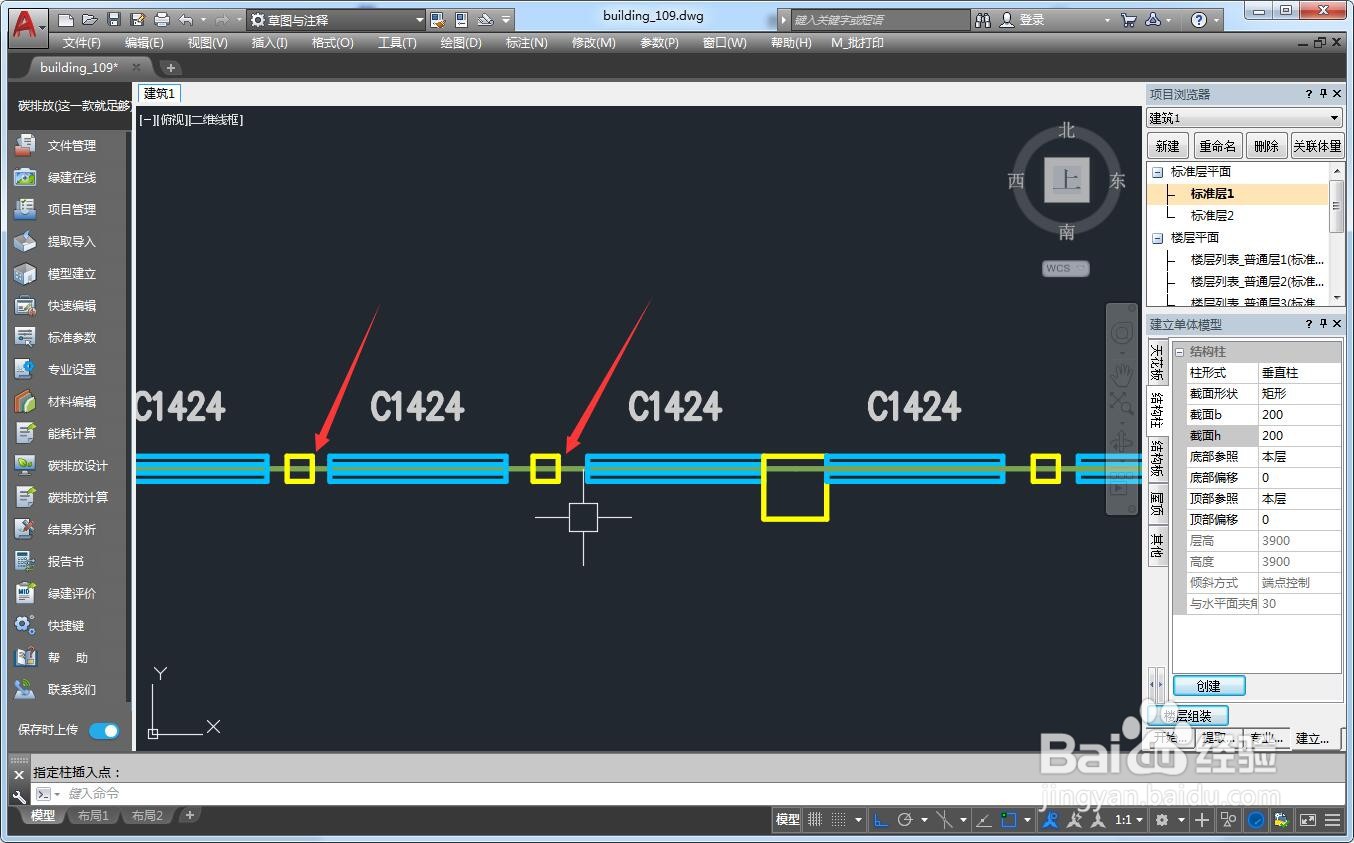Screen dimensions: 1354x843
Task: Click the Print icon in quick access toolbar
Action: 162,20
